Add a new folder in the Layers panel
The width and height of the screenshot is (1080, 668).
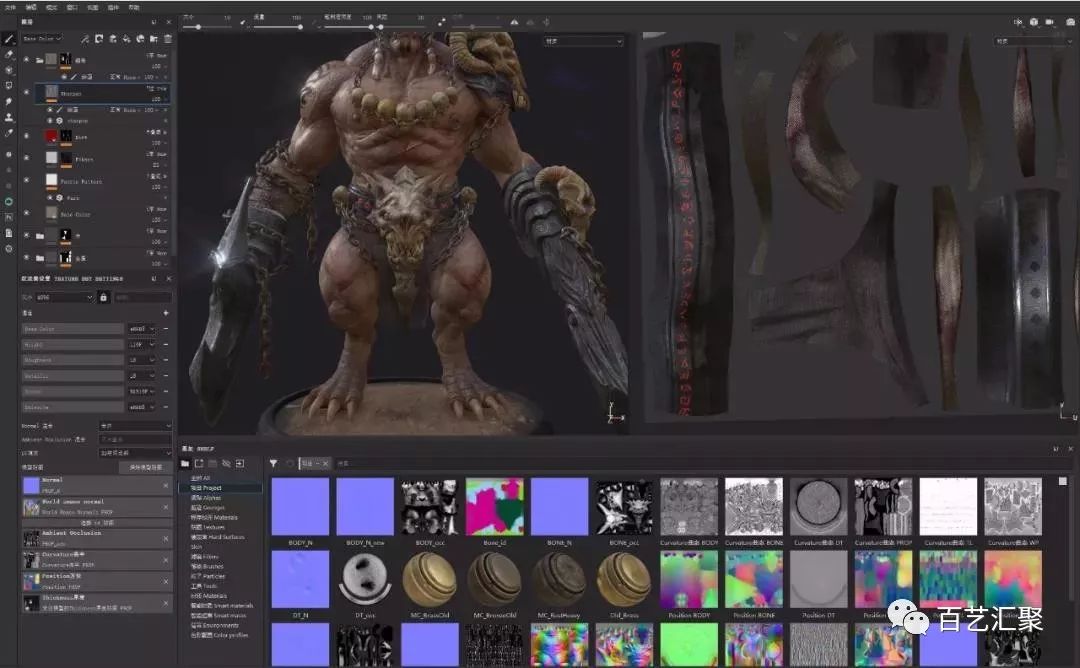153,39
